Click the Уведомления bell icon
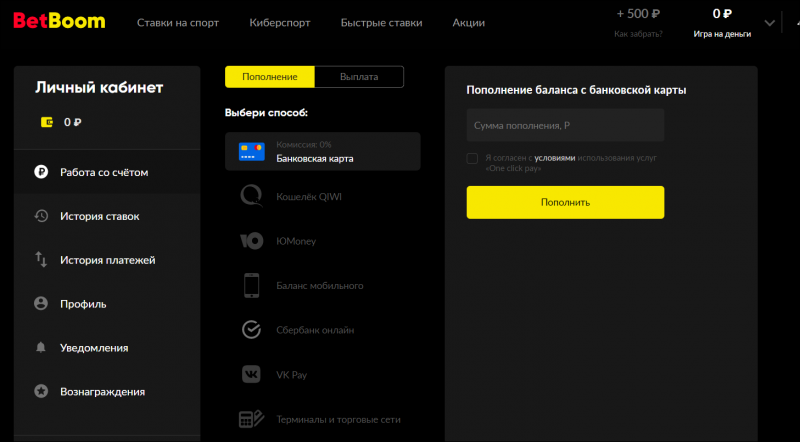800x442 pixels. [x=41, y=348]
